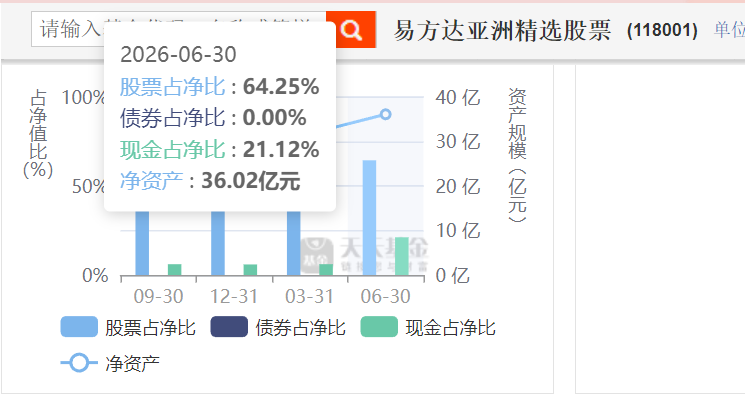Click the 12-31 blue stock ratio bar

(218, 243)
